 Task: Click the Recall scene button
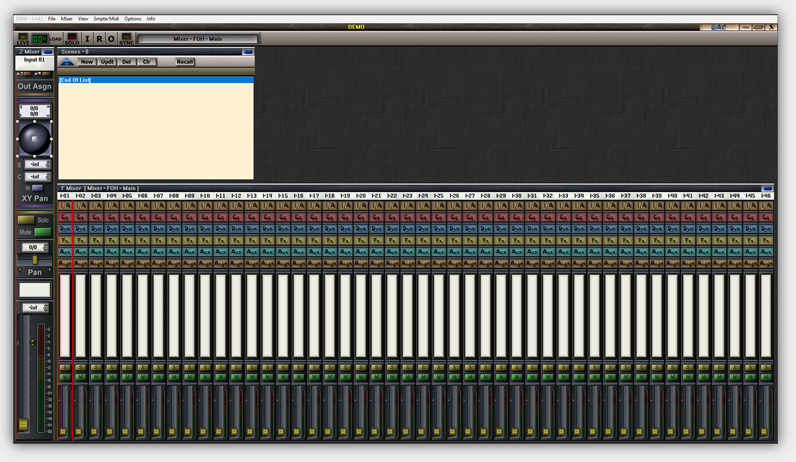(x=185, y=62)
